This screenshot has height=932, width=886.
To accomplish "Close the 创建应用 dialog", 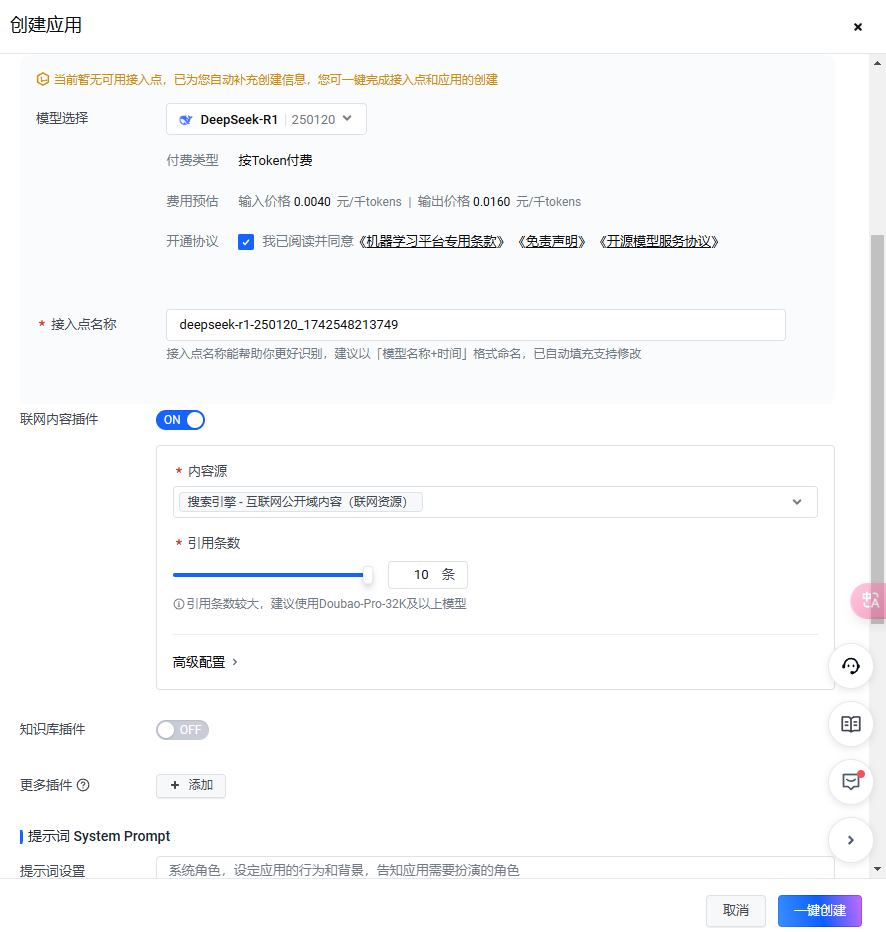I will (x=858, y=27).
